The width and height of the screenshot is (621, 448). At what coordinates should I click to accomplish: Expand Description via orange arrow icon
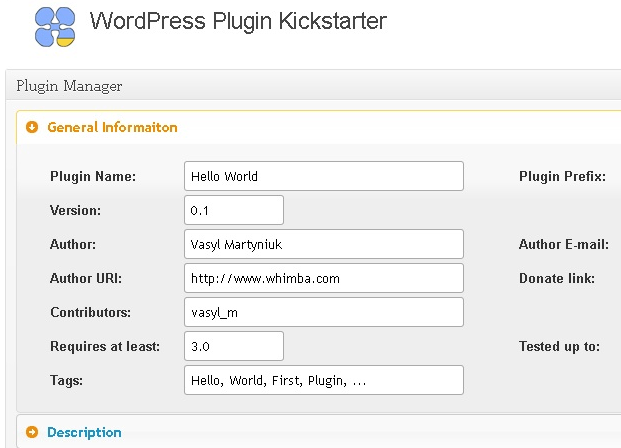[32, 432]
